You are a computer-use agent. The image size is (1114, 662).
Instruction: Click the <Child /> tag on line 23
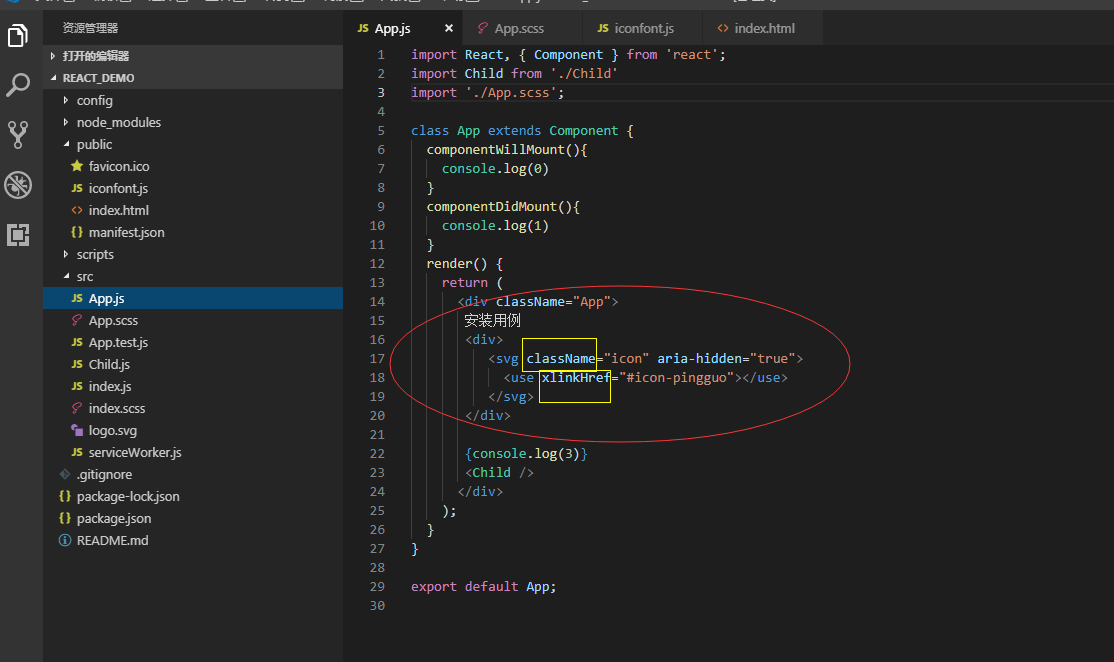tap(499, 473)
